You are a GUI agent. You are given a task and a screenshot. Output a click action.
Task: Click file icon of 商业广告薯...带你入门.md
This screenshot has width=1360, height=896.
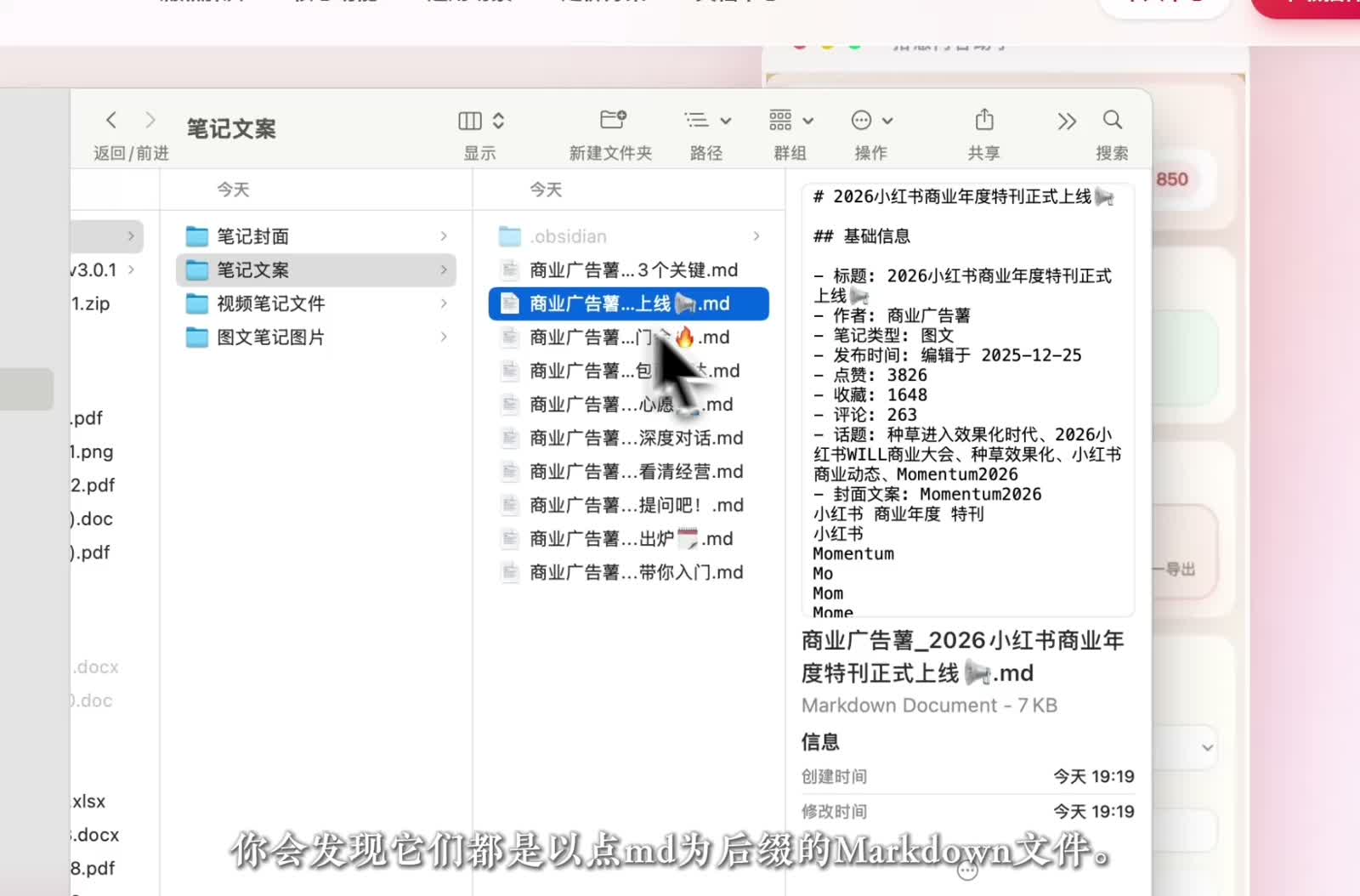click(x=510, y=572)
